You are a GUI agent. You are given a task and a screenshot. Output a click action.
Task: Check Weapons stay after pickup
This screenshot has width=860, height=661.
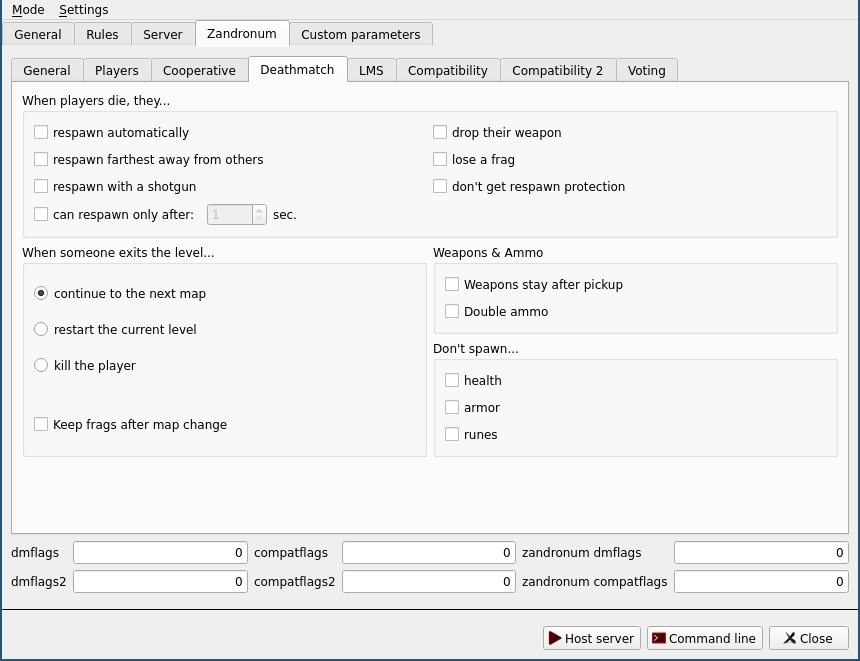coord(452,284)
